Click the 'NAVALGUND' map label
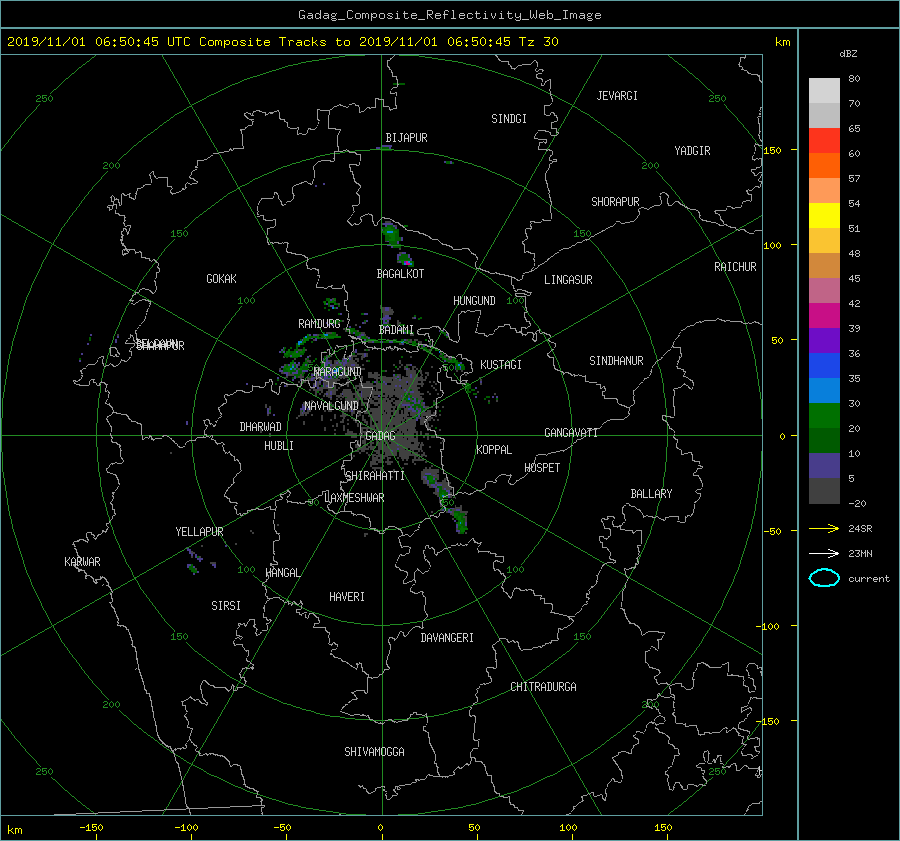Image resolution: width=900 pixels, height=841 pixels. coord(331,406)
